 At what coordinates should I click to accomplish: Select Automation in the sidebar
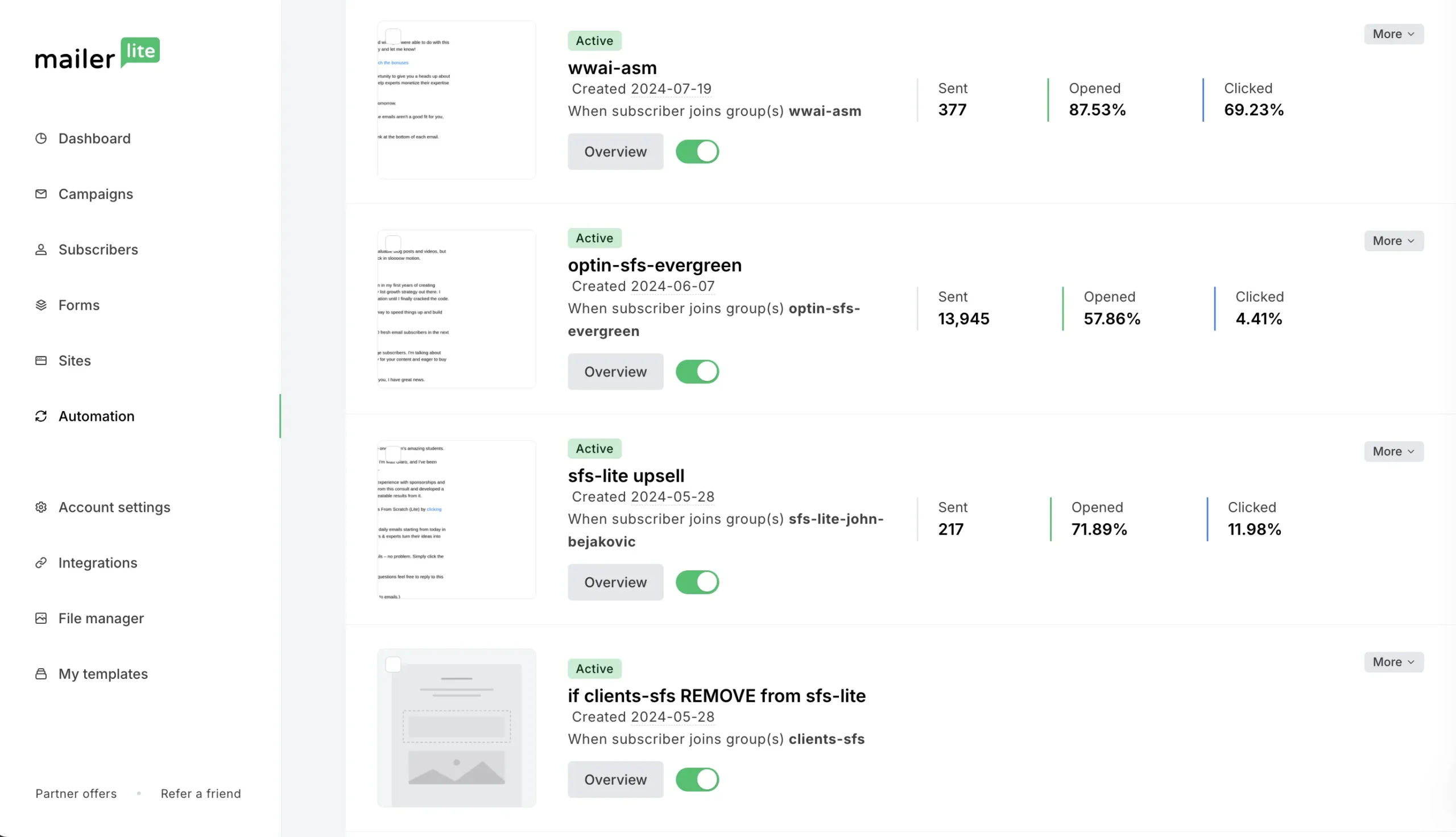click(97, 416)
